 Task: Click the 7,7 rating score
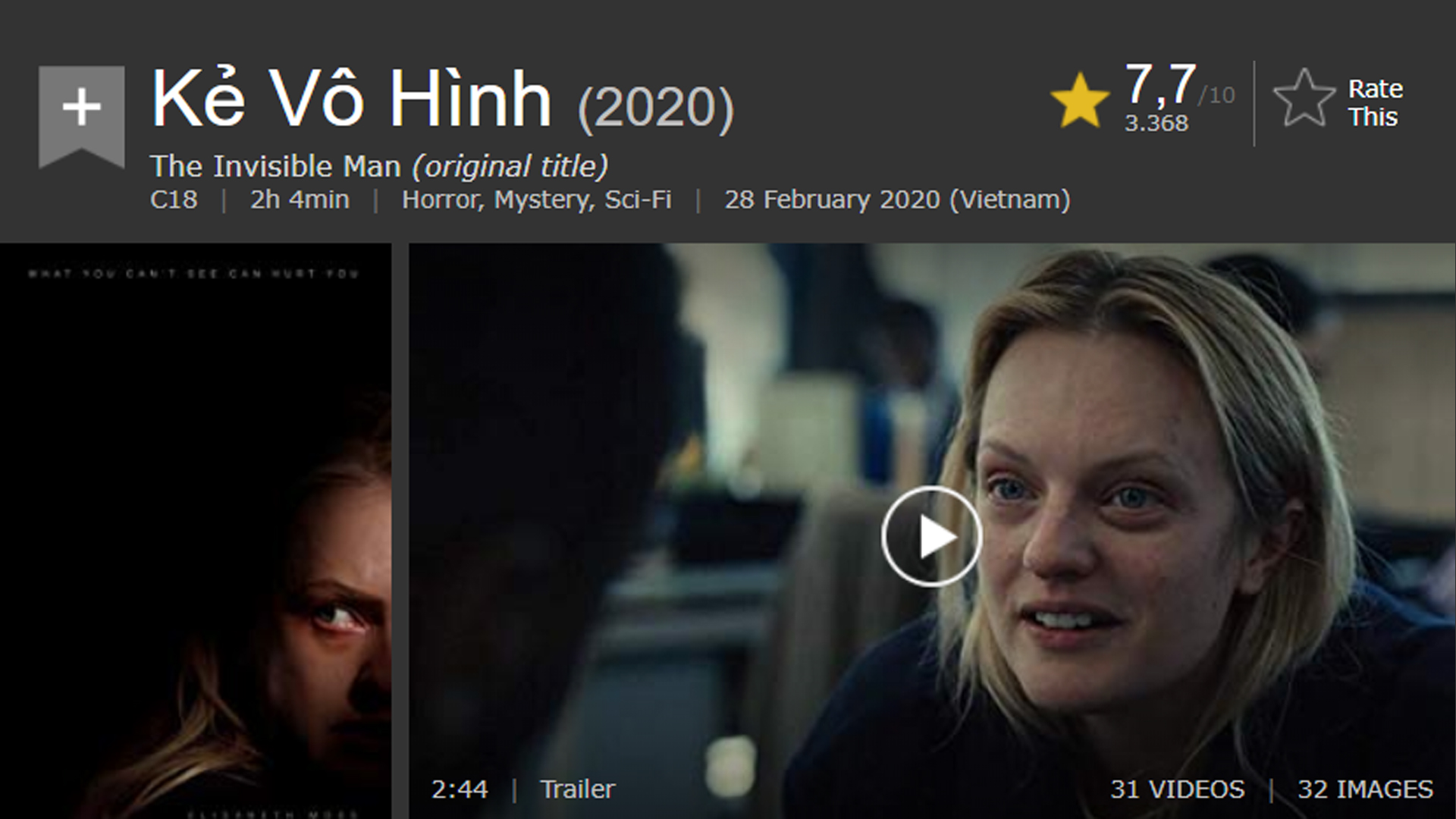pos(1160,83)
